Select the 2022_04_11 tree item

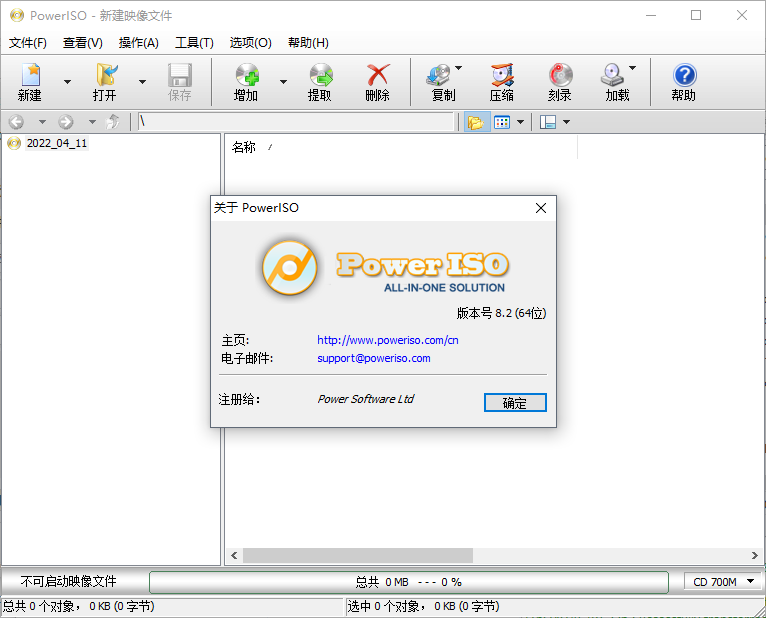coord(57,143)
